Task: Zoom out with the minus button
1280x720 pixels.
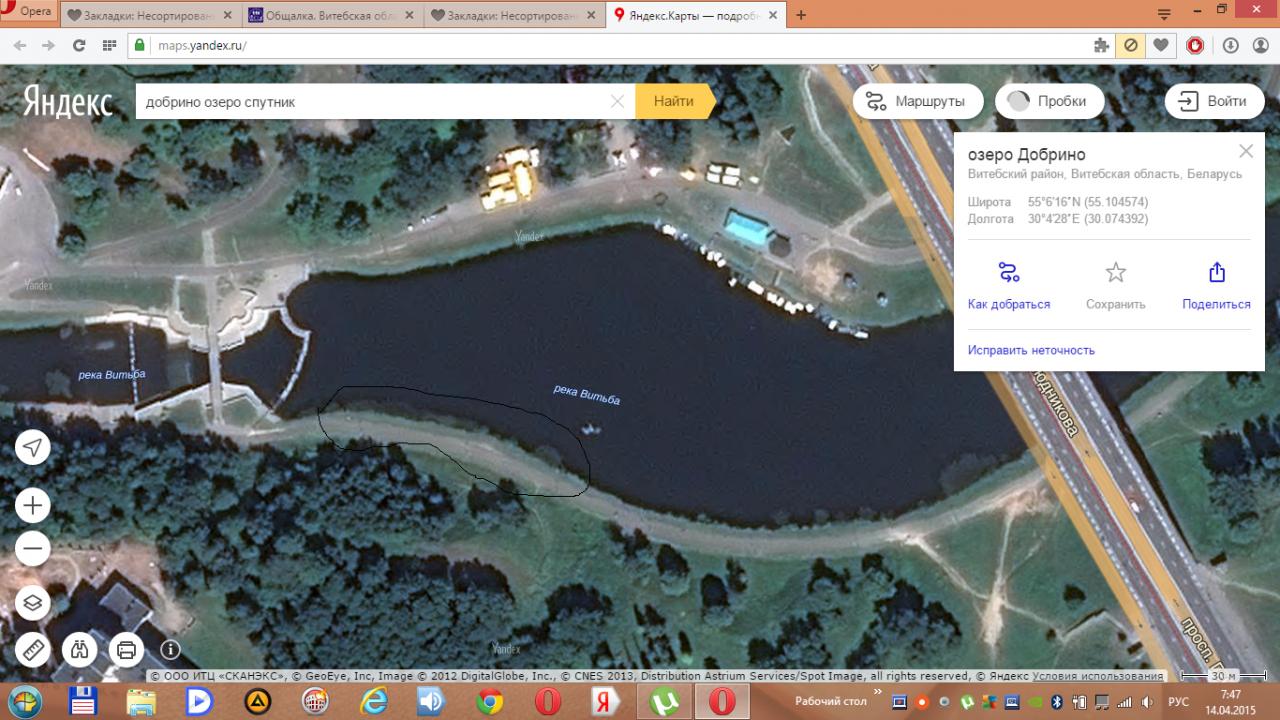Action: coord(33,549)
